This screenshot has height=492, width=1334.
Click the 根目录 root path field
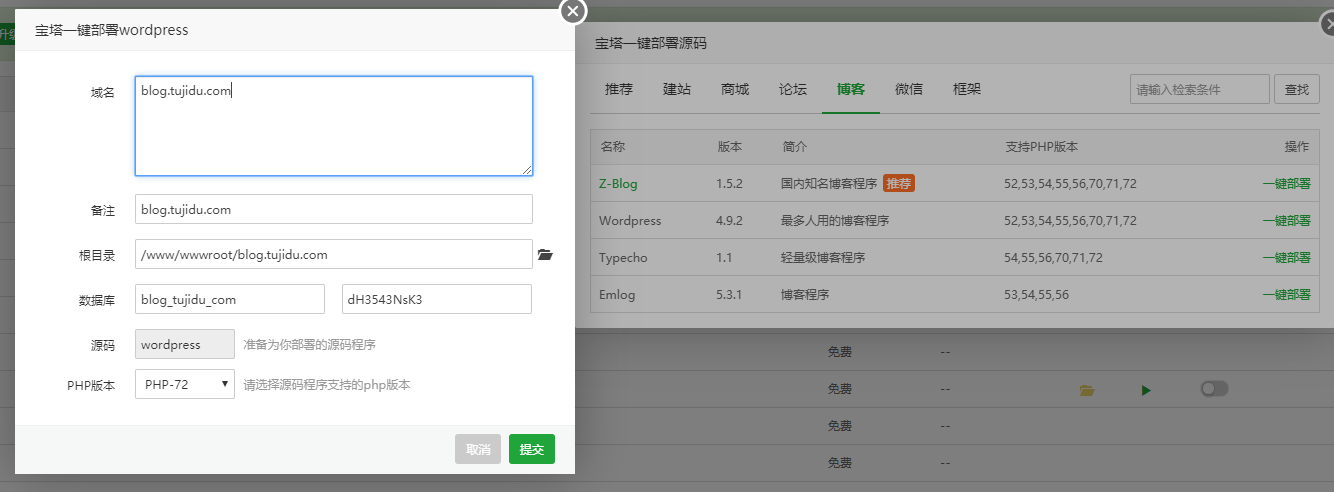(x=334, y=254)
